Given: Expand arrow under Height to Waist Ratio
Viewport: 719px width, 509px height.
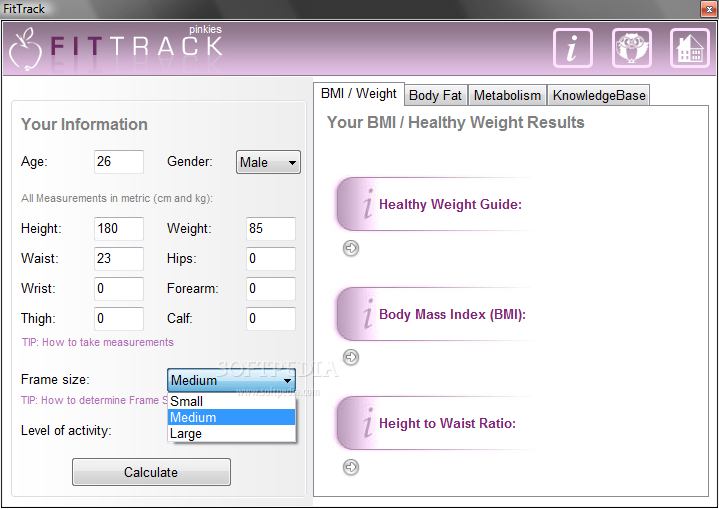Looking at the screenshot, I should pos(351,467).
